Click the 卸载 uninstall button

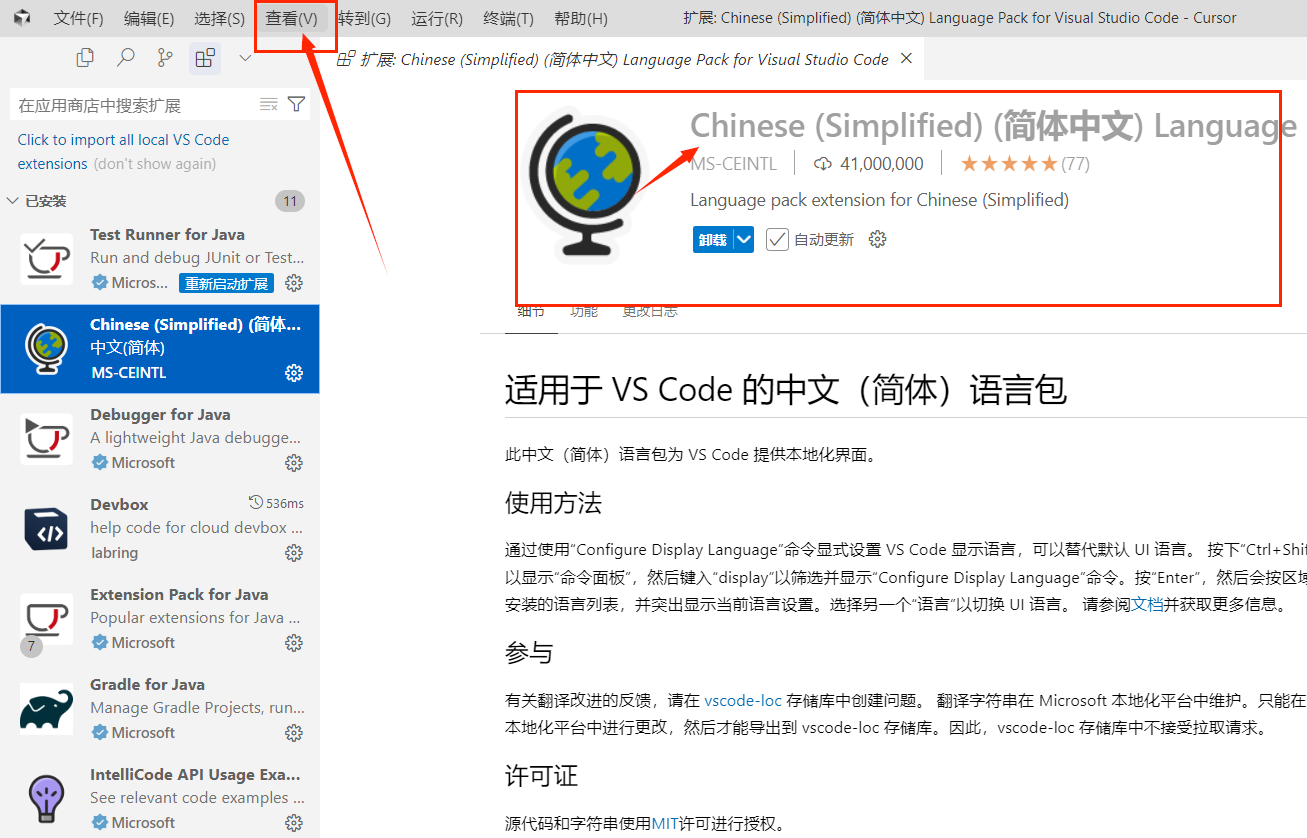tap(712, 239)
